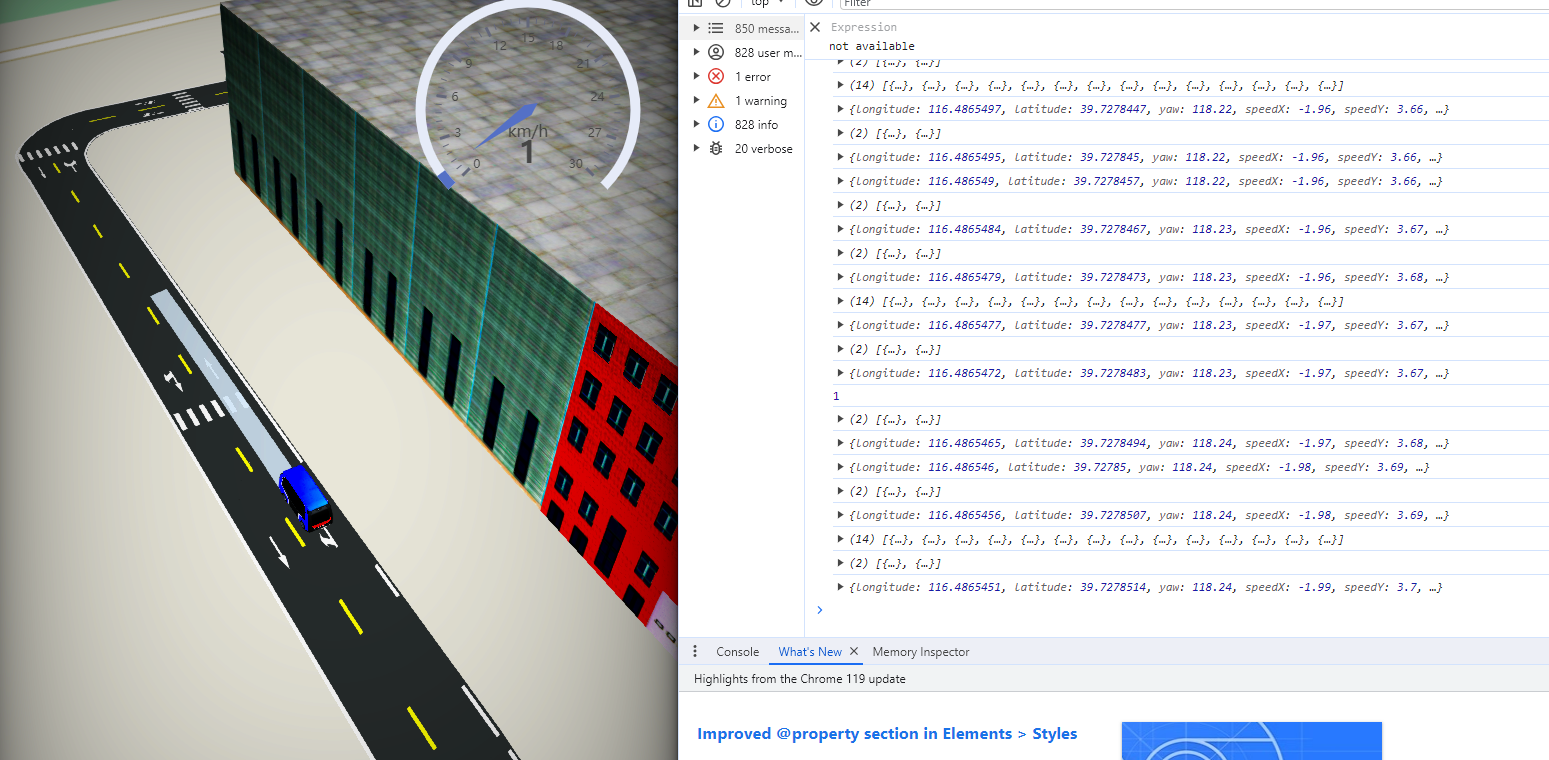
Task: Click the log entry with latitude 39.7278514
Action: [1145, 587]
